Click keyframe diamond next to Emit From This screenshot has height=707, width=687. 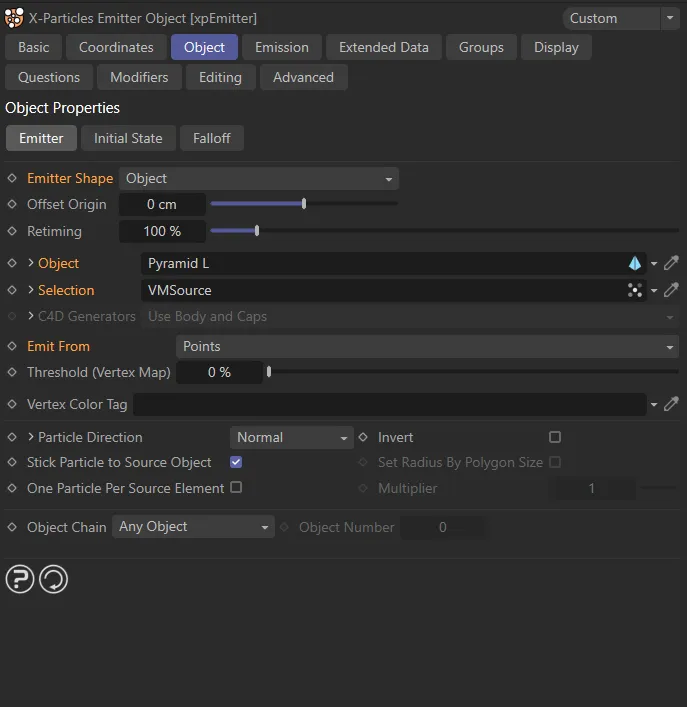12,346
